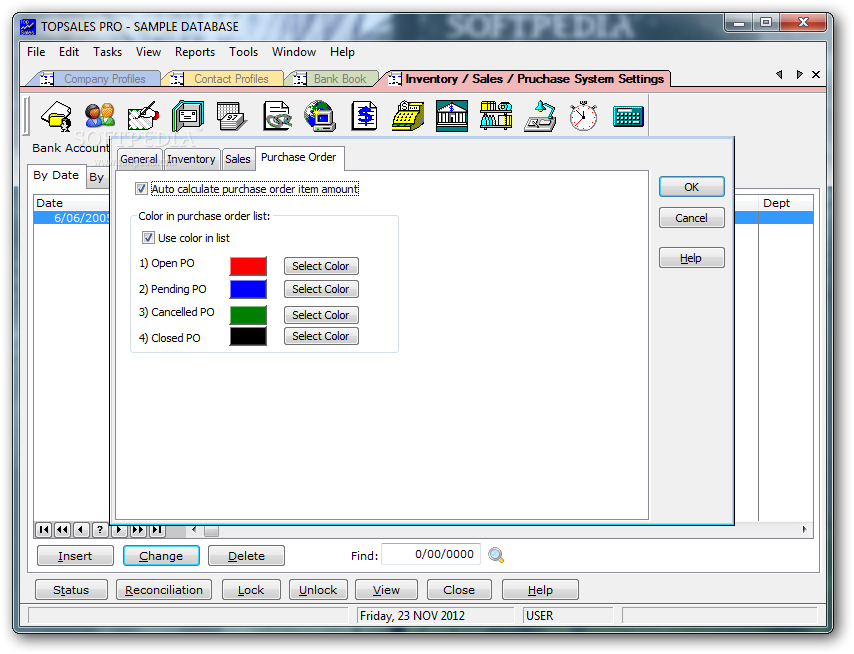Click the page-back double arrow button

63,529
